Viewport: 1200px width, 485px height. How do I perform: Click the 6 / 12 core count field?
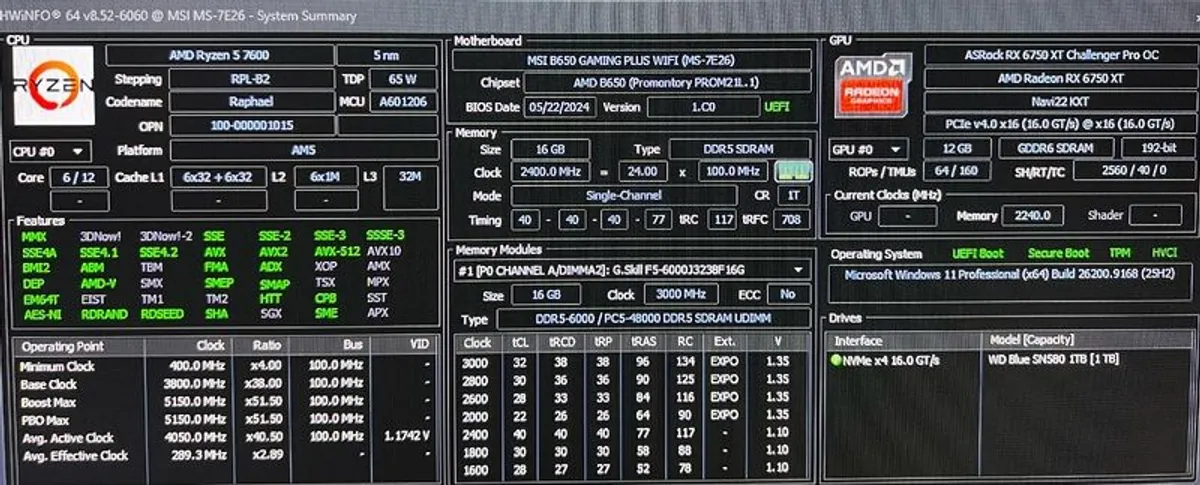pos(79,177)
